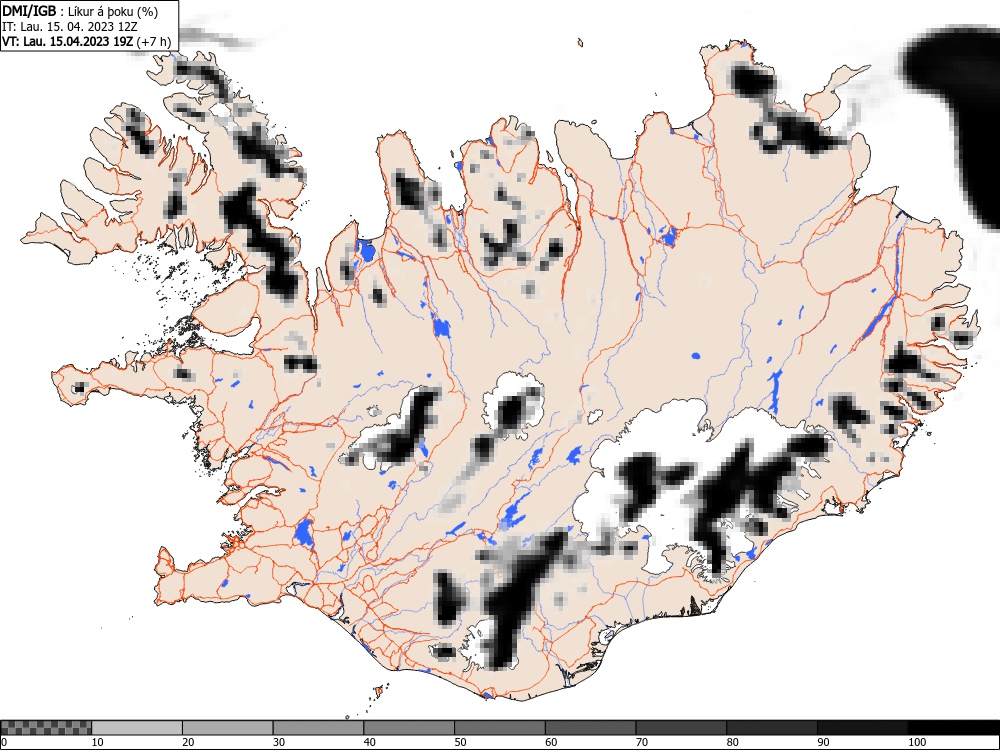Screen dimensions: 1000x750
Task: Click the 0-10 checkered legend segment
Action: pos(47,728)
